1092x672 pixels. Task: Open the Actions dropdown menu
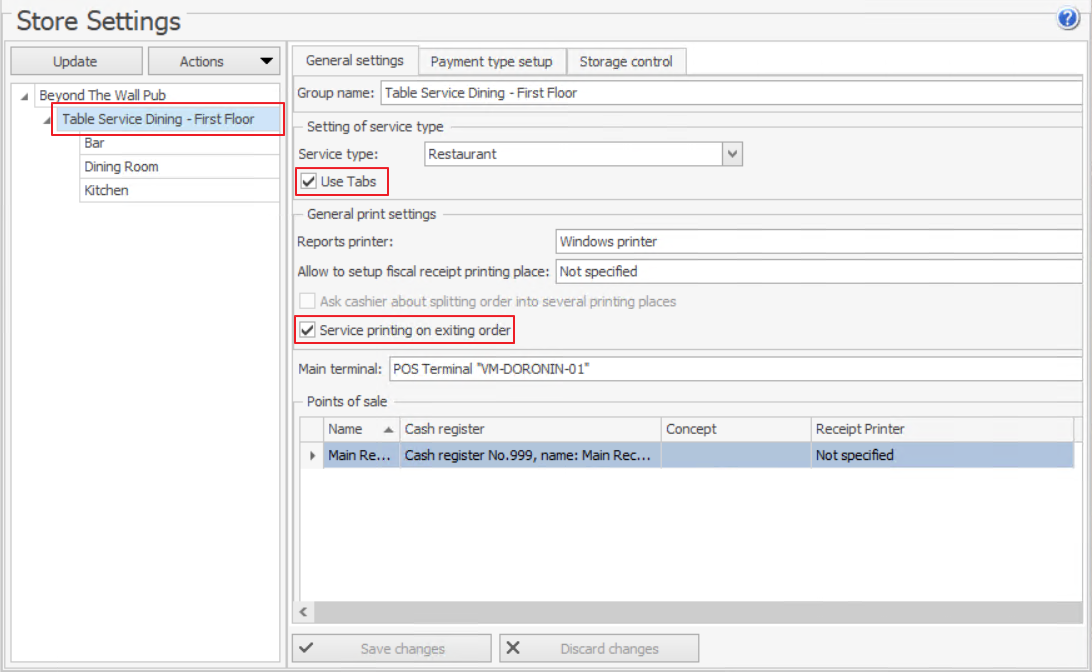213,62
